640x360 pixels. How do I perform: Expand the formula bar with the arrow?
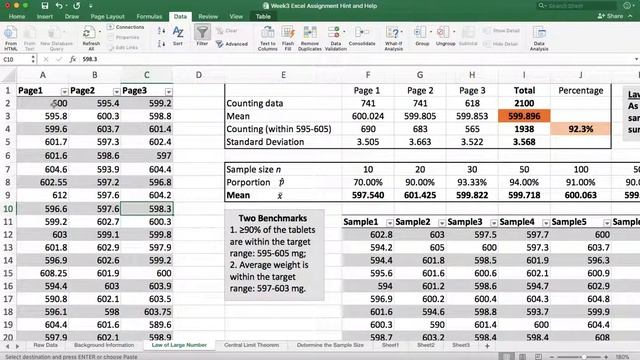(x=636, y=60)
